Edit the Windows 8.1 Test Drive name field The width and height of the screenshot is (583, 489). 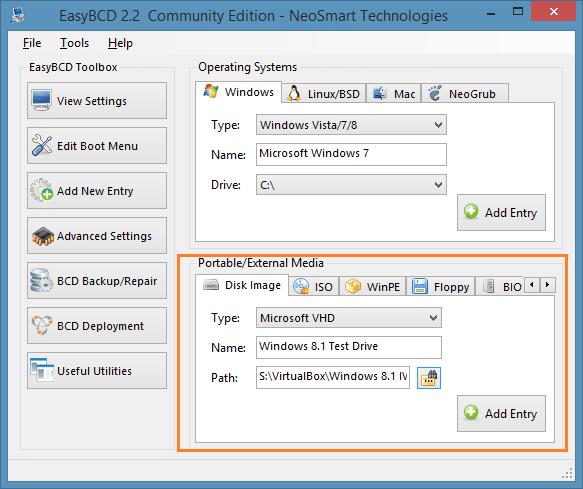[349, 347]
